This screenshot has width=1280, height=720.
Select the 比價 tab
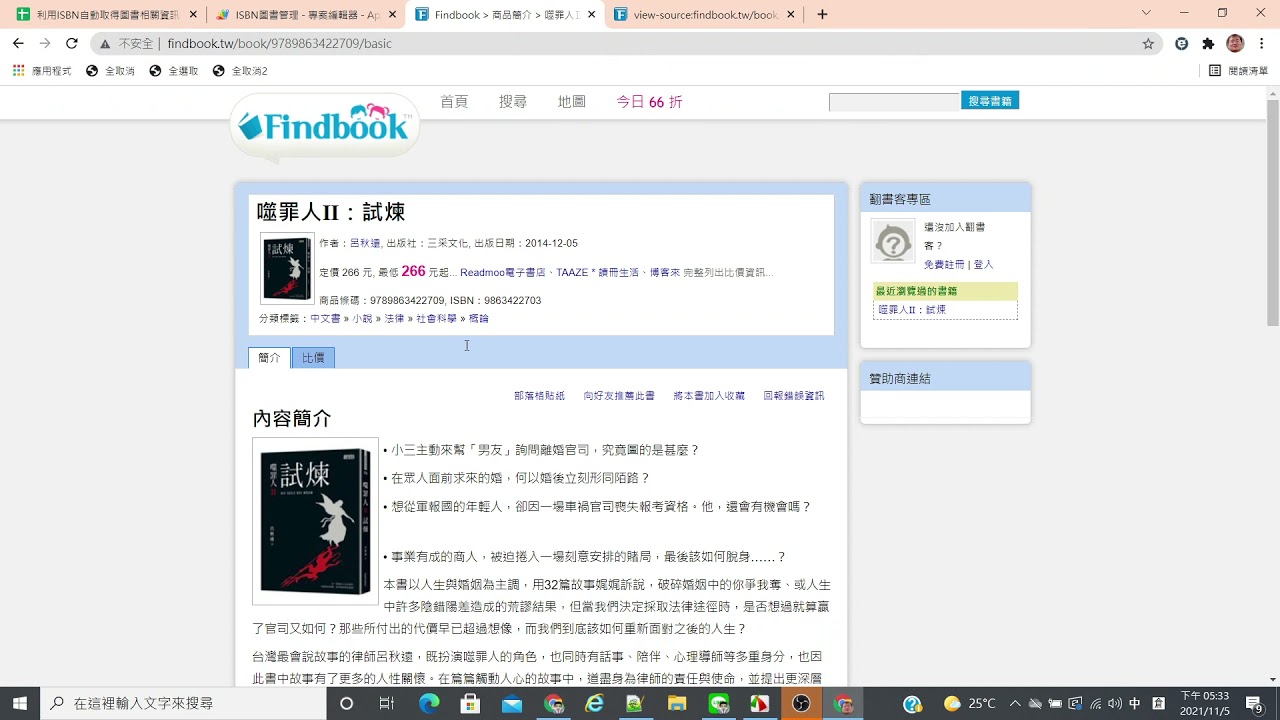point(313,358)
